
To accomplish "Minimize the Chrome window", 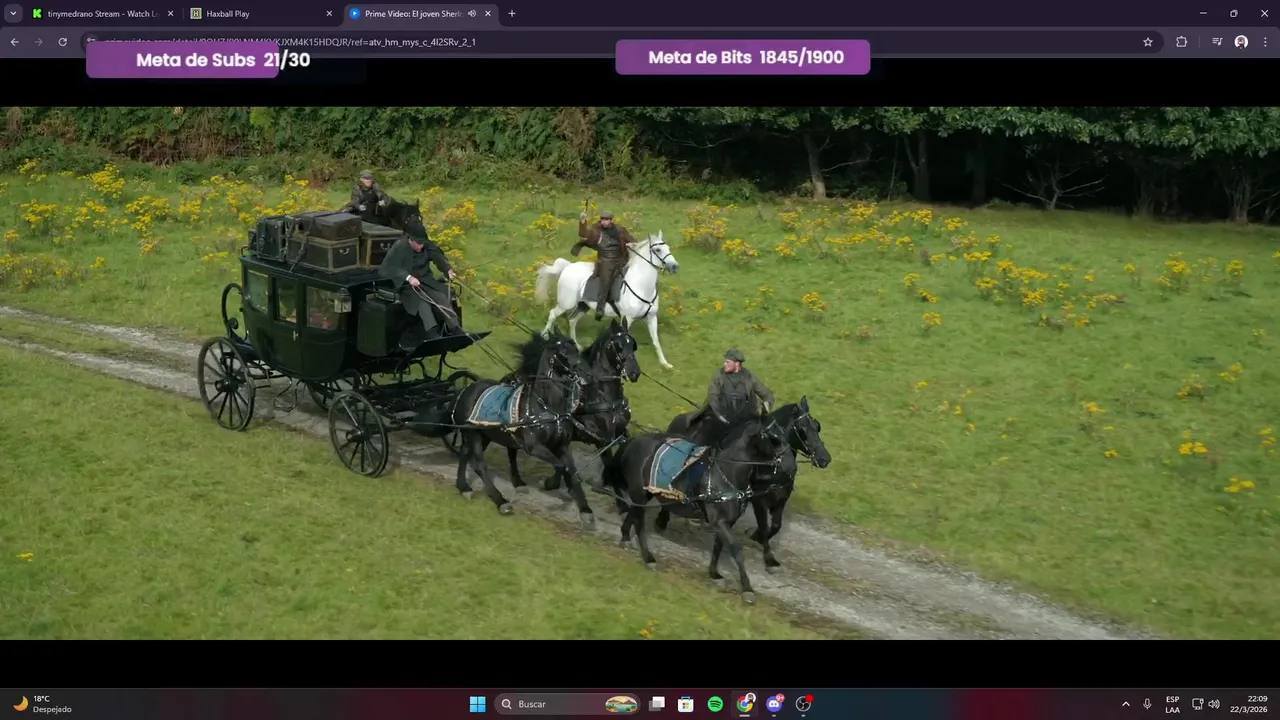I will tap(1203, 13).
